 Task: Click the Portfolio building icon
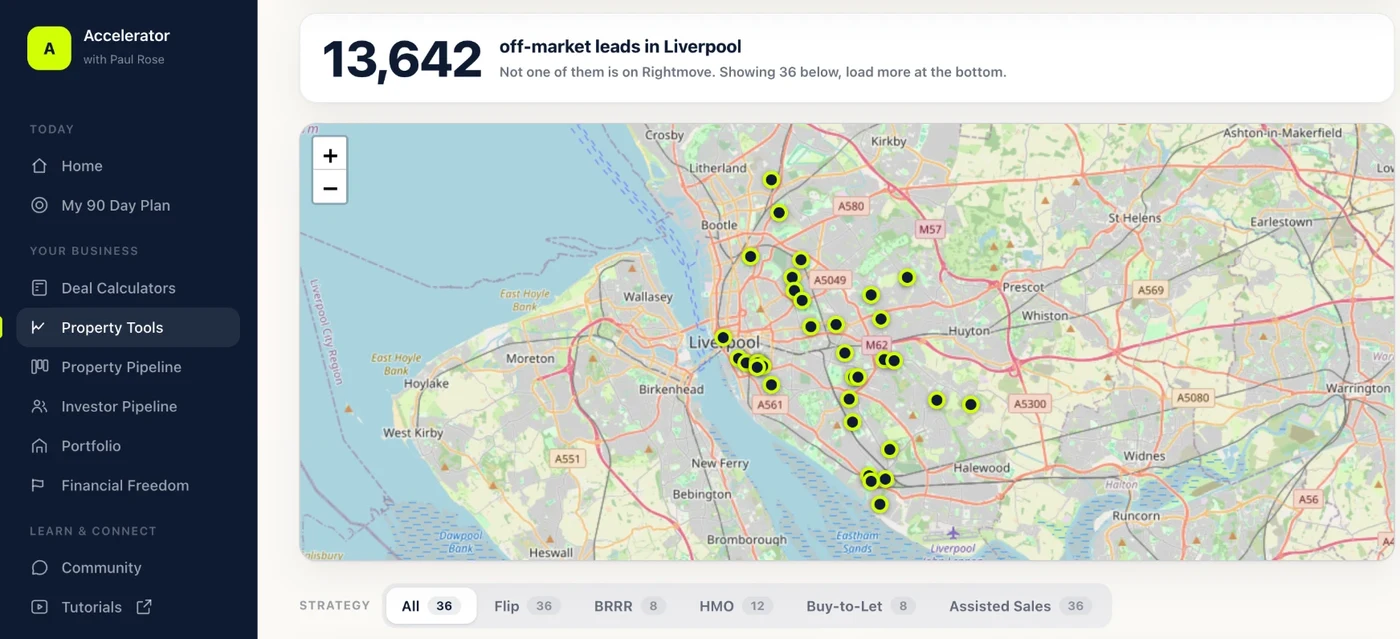point(39,446)
